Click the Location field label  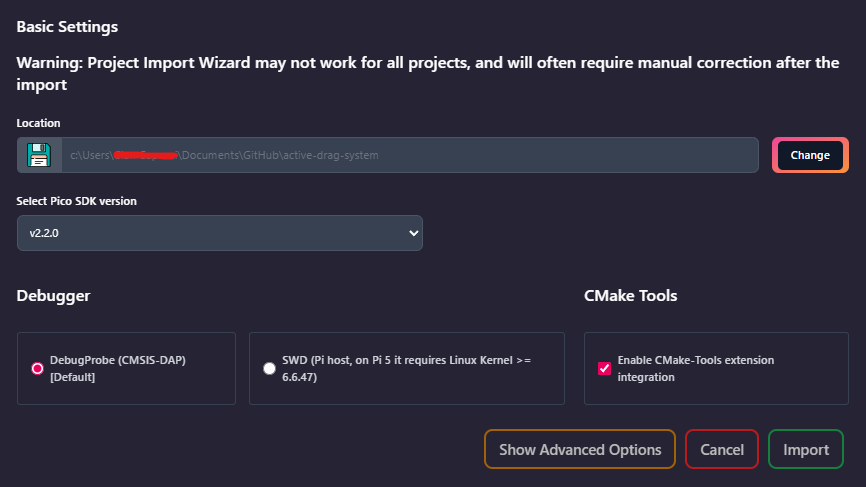[38, 123]
